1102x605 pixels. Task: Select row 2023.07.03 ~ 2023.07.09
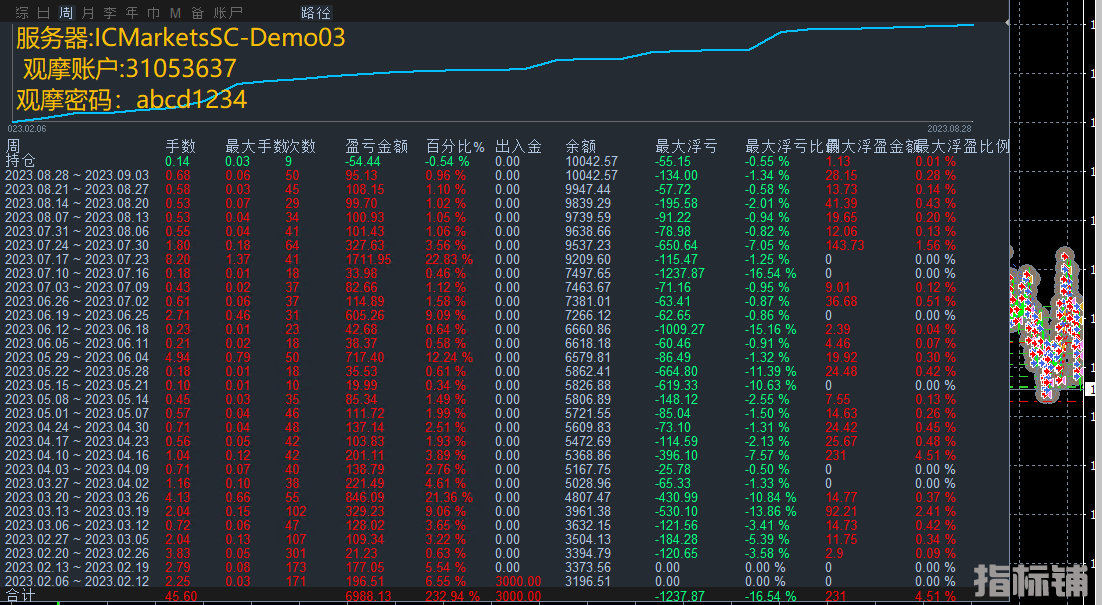[x=77, y=287]
